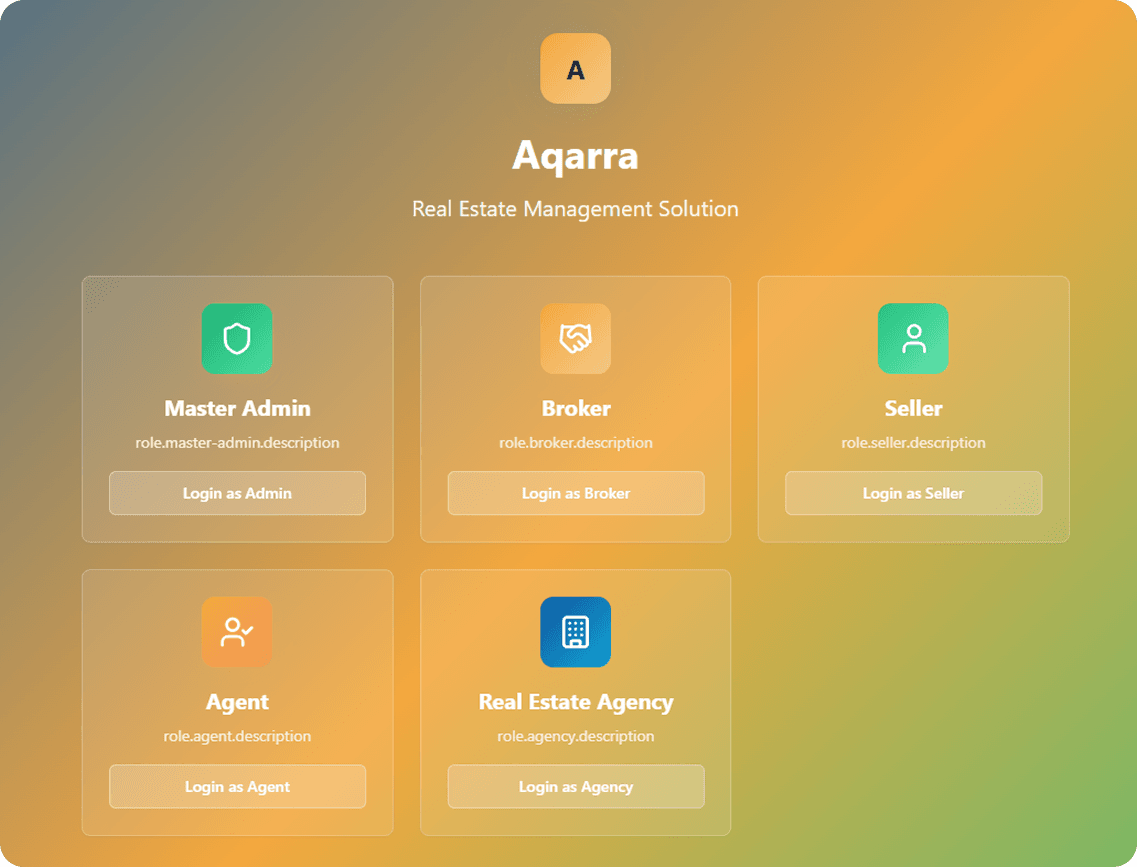Select the Login as Broker button
The image size is (1137, 867).
(x=576, y=493)
